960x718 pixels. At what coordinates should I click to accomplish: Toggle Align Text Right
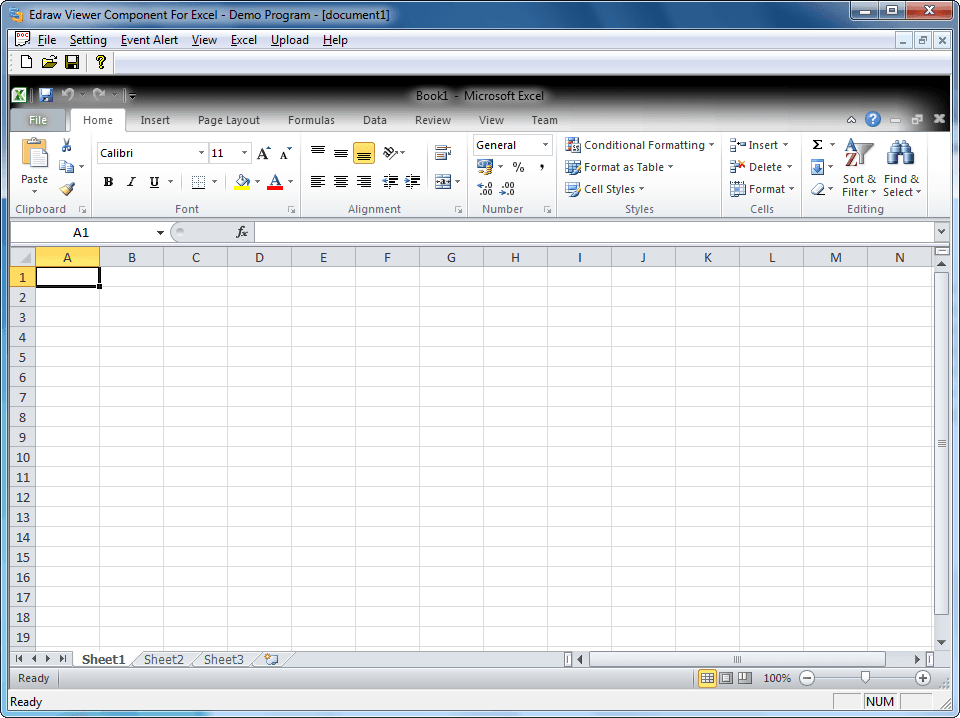point(364,181)
